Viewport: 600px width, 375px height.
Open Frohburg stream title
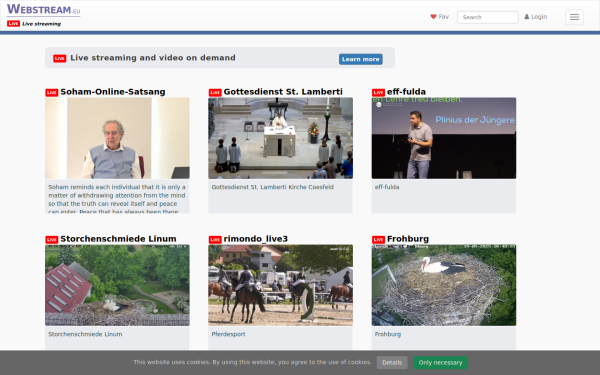(408, 239)
